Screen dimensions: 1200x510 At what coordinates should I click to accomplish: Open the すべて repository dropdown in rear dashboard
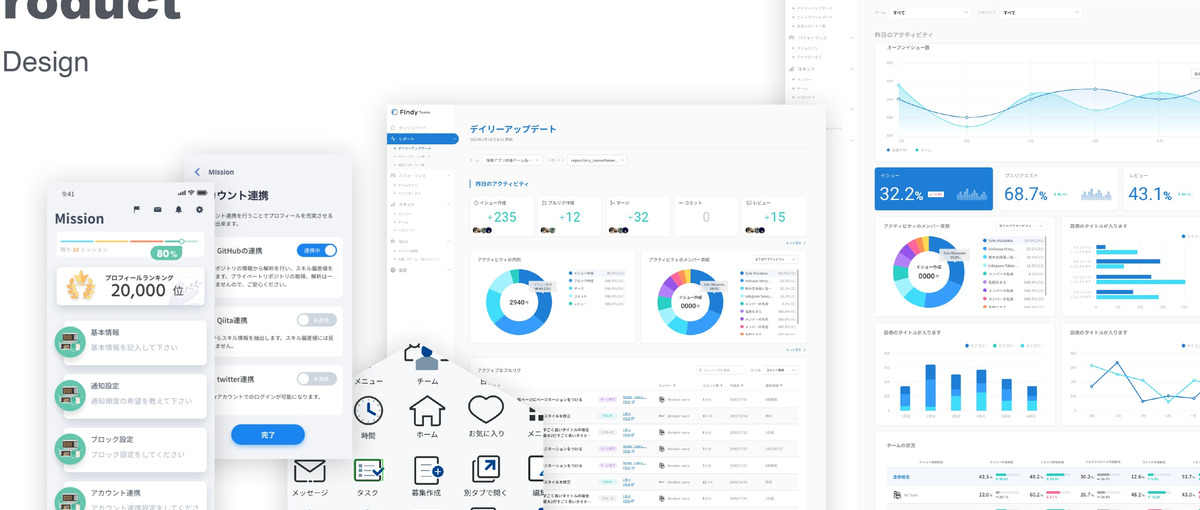pyautogui.click(x=1041, y=13)
